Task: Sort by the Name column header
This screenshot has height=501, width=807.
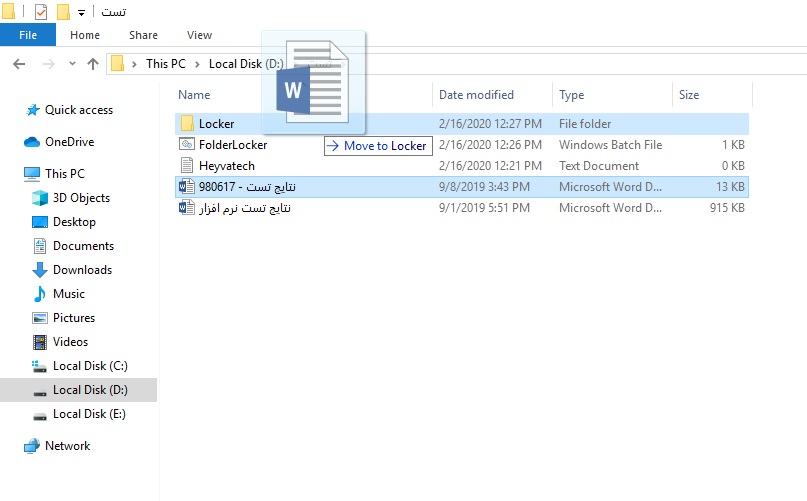Action: [x=194, y=95]
